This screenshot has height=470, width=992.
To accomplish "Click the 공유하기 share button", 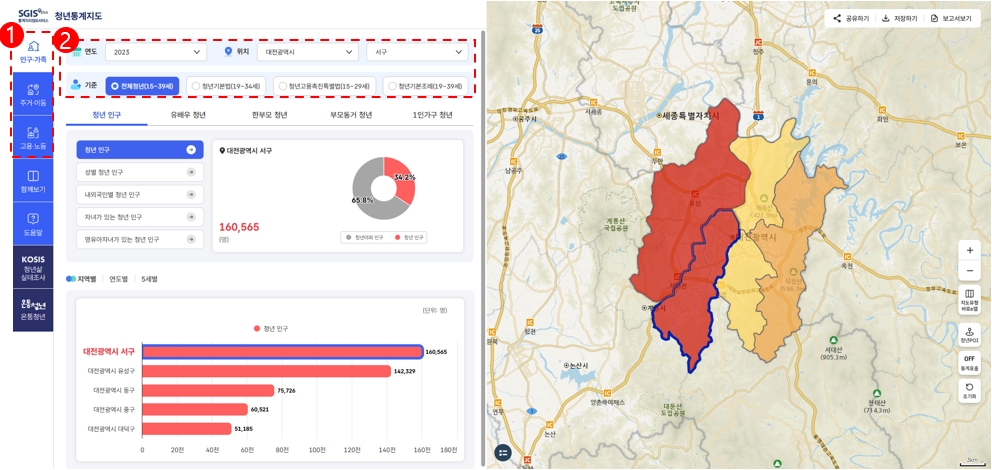I will coord(851,18).
